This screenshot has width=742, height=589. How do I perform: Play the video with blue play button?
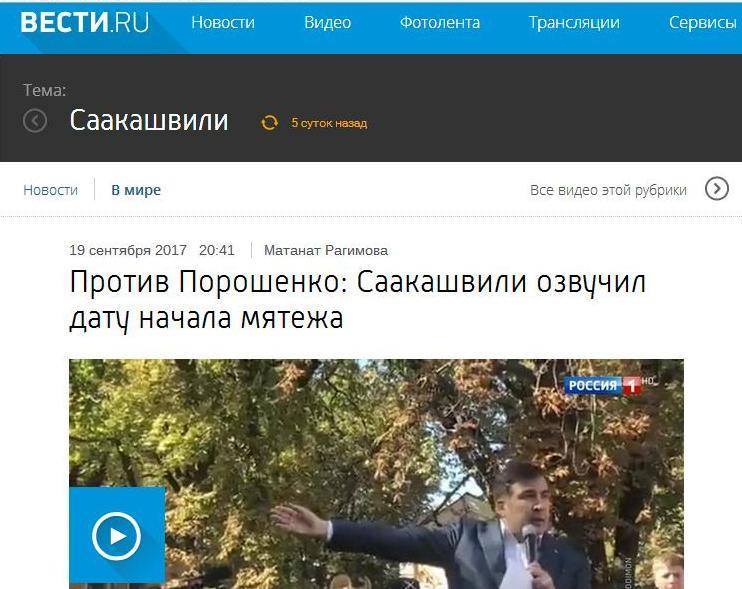[x=117, y=536]
